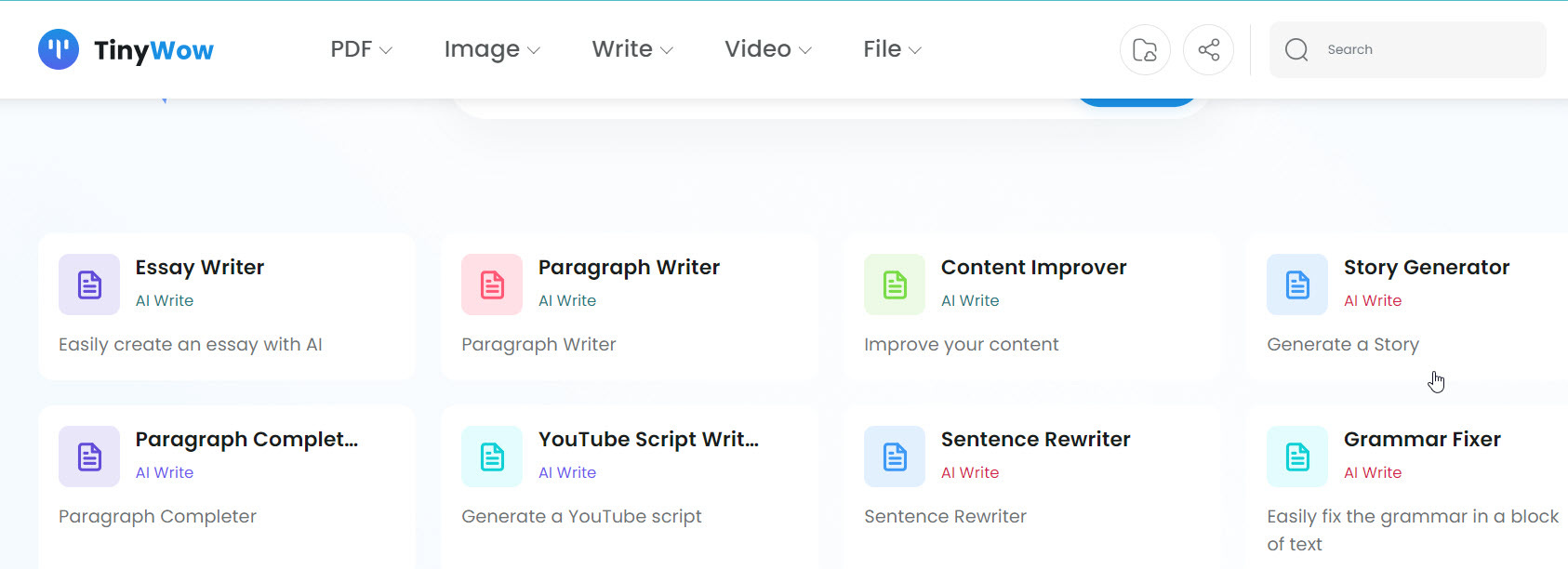Click AI Write tag under Essay Writer

pos(165,300)
